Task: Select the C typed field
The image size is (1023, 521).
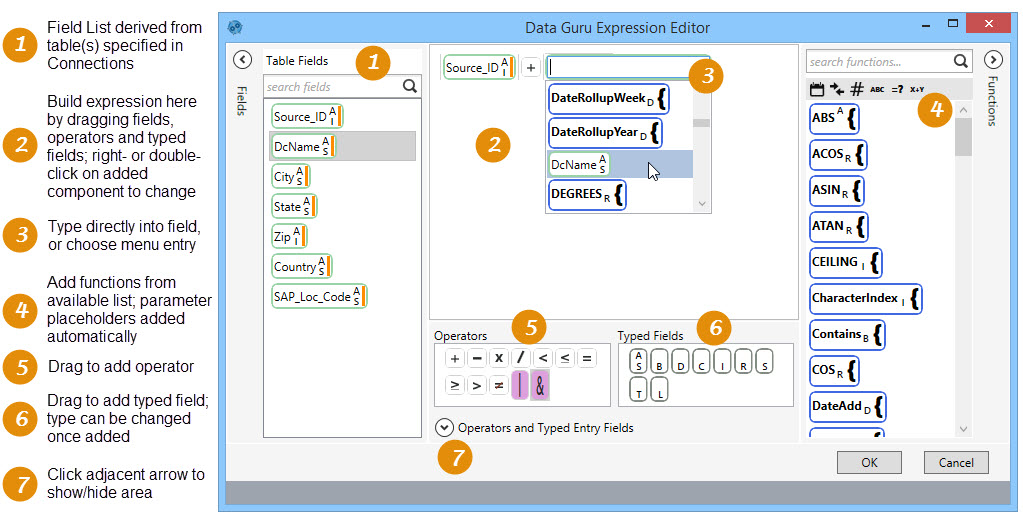Action: coord(701,361)
